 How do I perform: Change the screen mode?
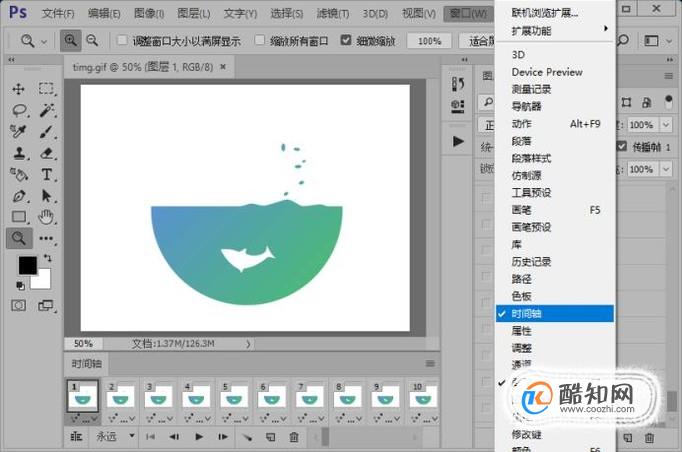coord(45,305)
